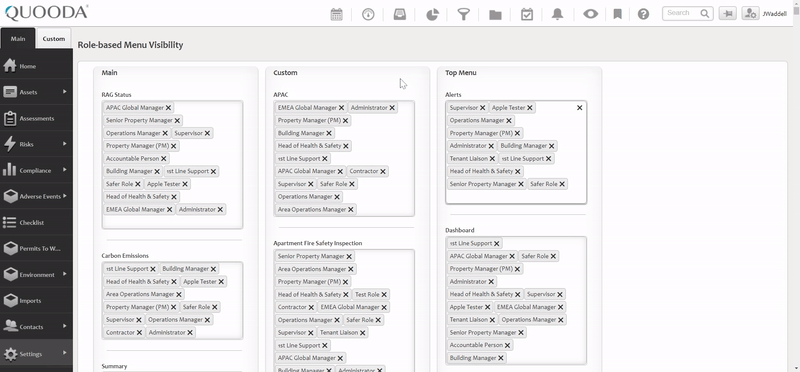
Task: Remove Senior Property Manager from RAG Status
Action: [x=177, y=120]
